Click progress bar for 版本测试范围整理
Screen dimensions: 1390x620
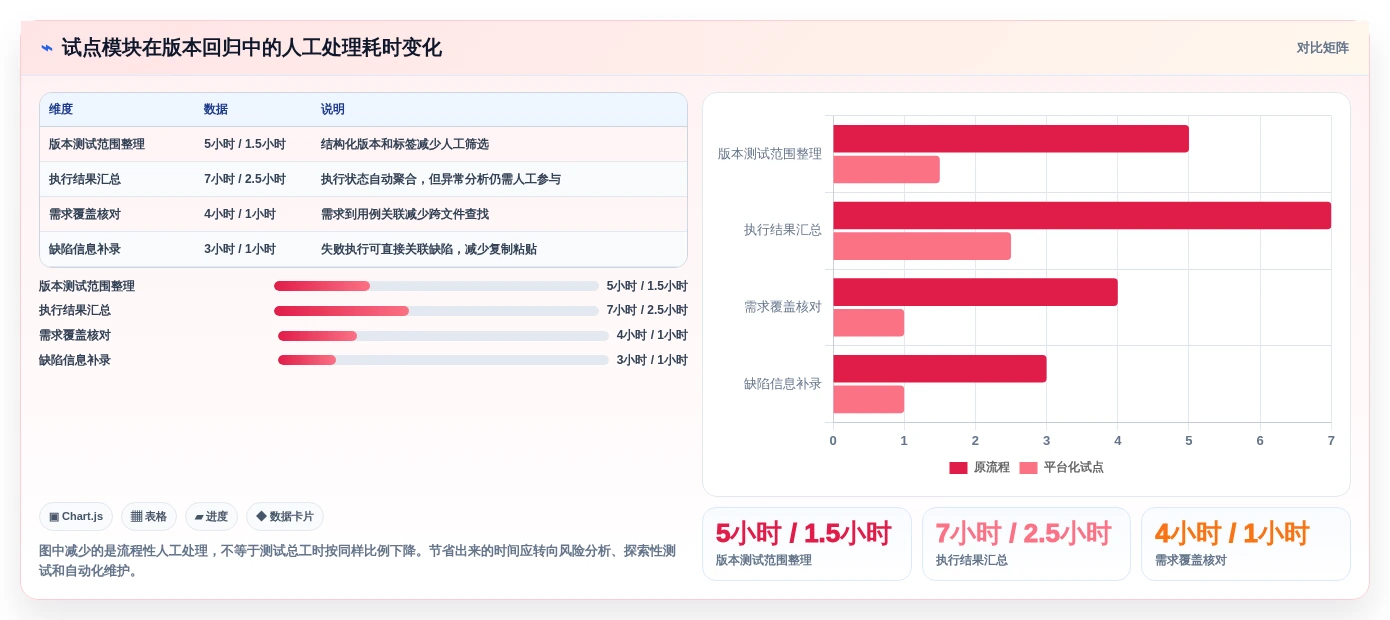pyautogui.click(x=436, y=286)
